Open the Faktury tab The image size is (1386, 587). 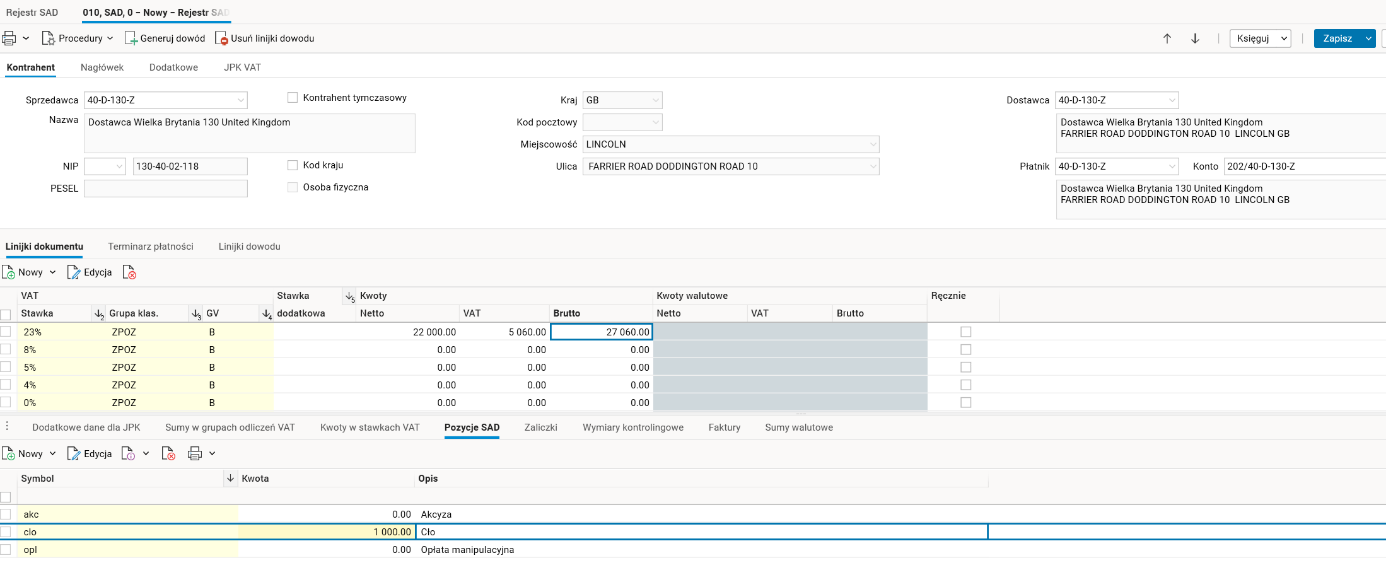coord(724,427)
